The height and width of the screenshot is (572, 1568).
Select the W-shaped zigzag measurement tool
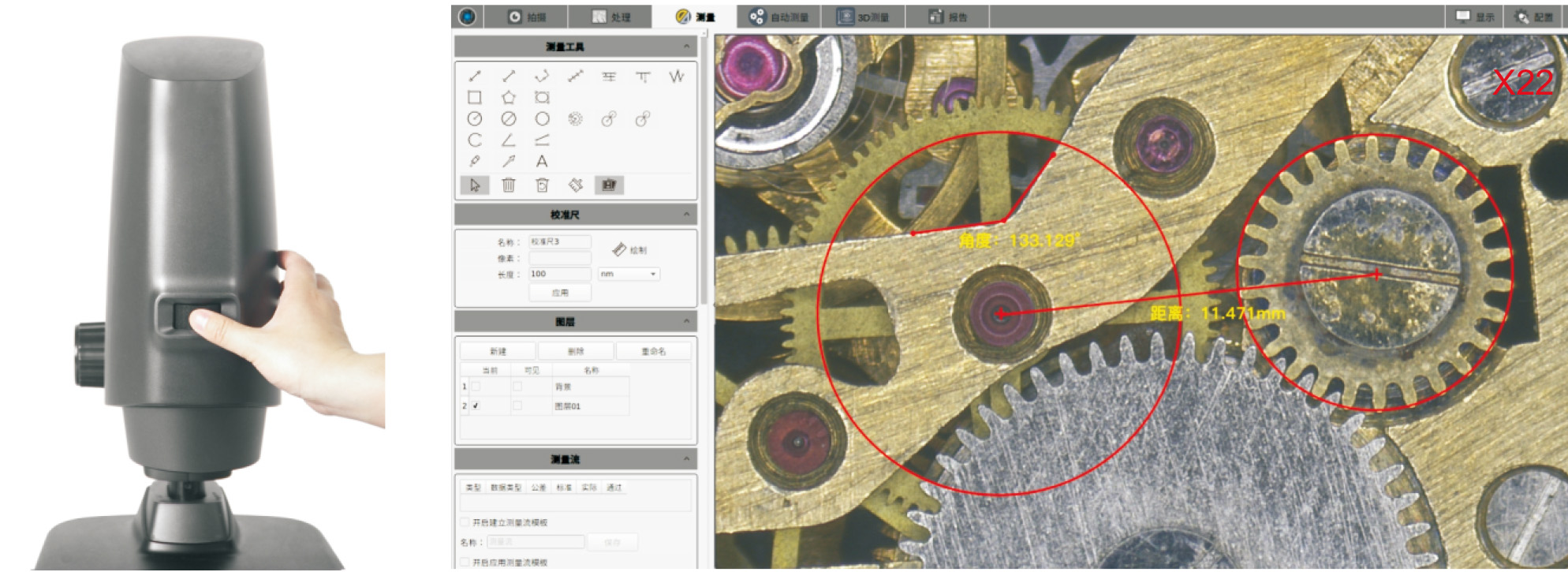(677, 77)
